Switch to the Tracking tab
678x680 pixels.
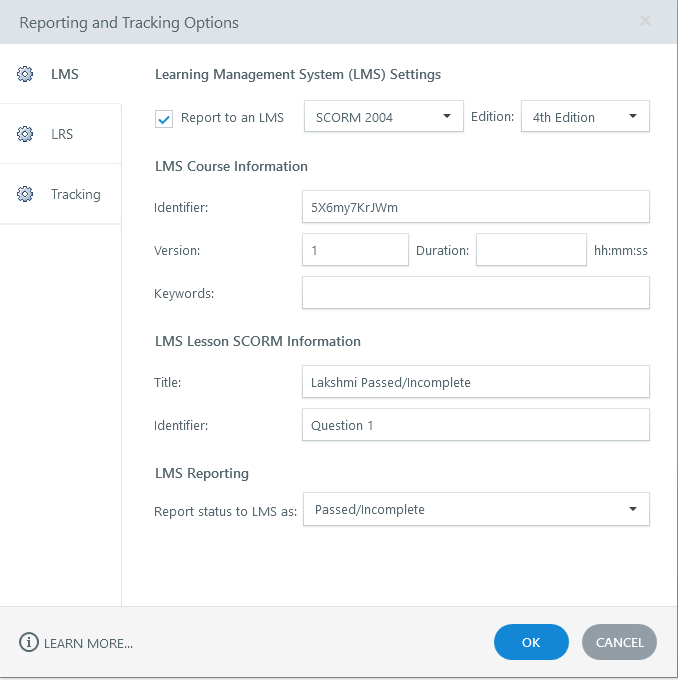[x=76, y=194]
